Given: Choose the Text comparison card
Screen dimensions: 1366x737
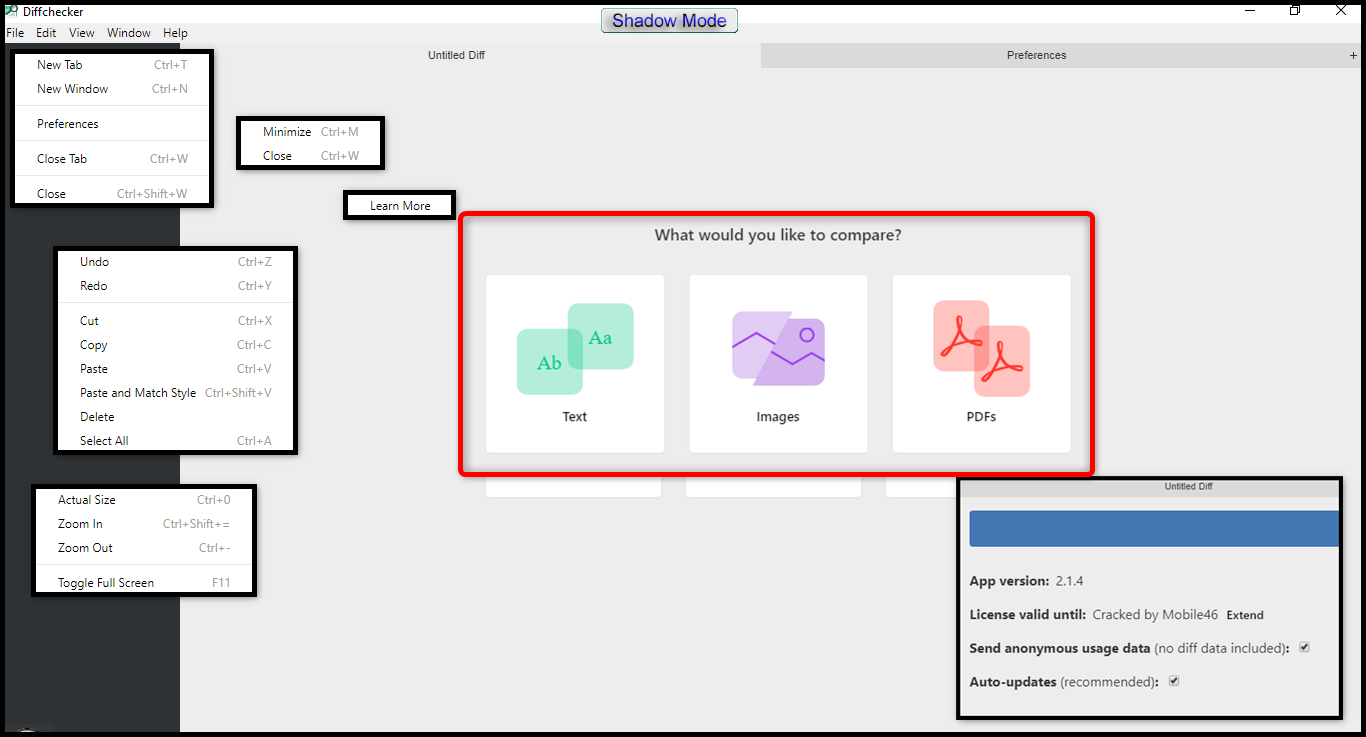Looking at the screenshot, I should (575, 364).
